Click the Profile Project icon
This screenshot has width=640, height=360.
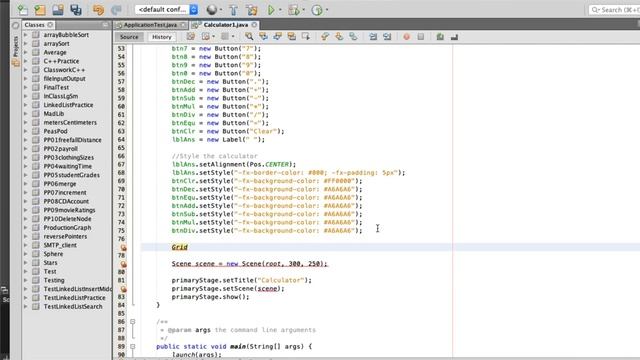(x=317, y=10)
